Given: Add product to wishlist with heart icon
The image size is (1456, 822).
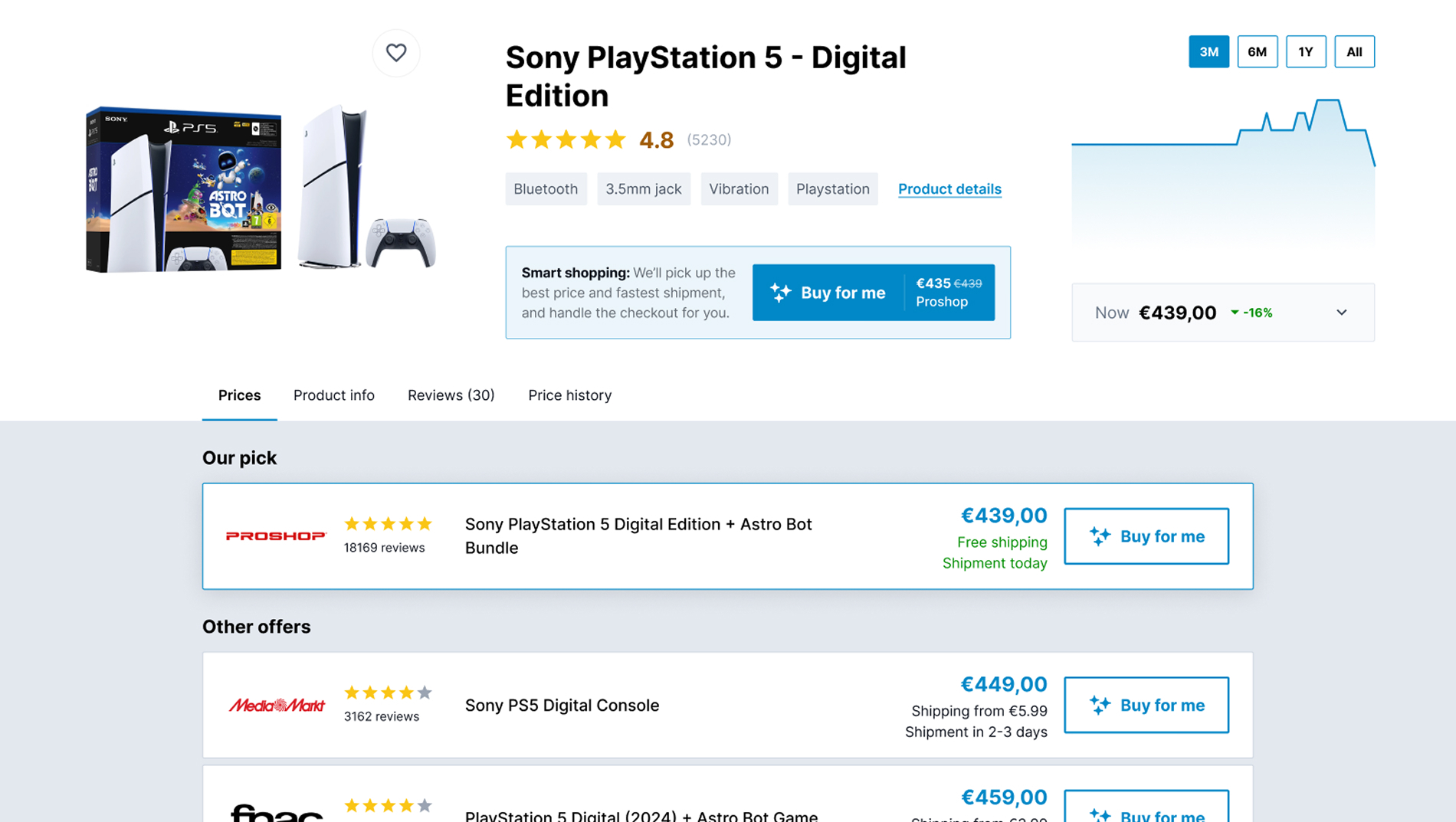Looking at the screenshot, I should point(396,53).
